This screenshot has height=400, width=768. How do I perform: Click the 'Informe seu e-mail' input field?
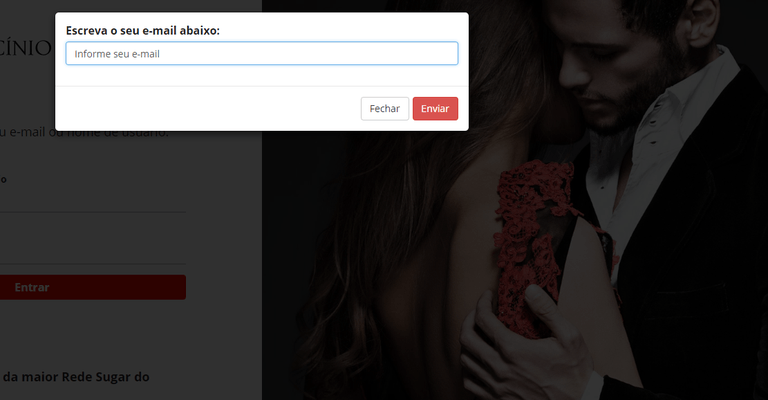(x=262, y=53)
